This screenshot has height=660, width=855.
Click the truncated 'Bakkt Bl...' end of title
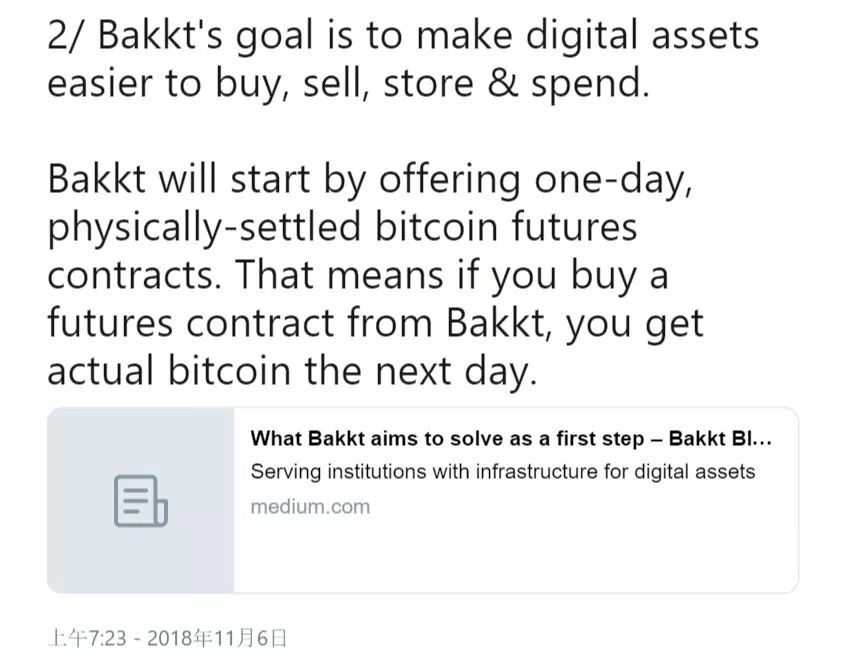720,439
